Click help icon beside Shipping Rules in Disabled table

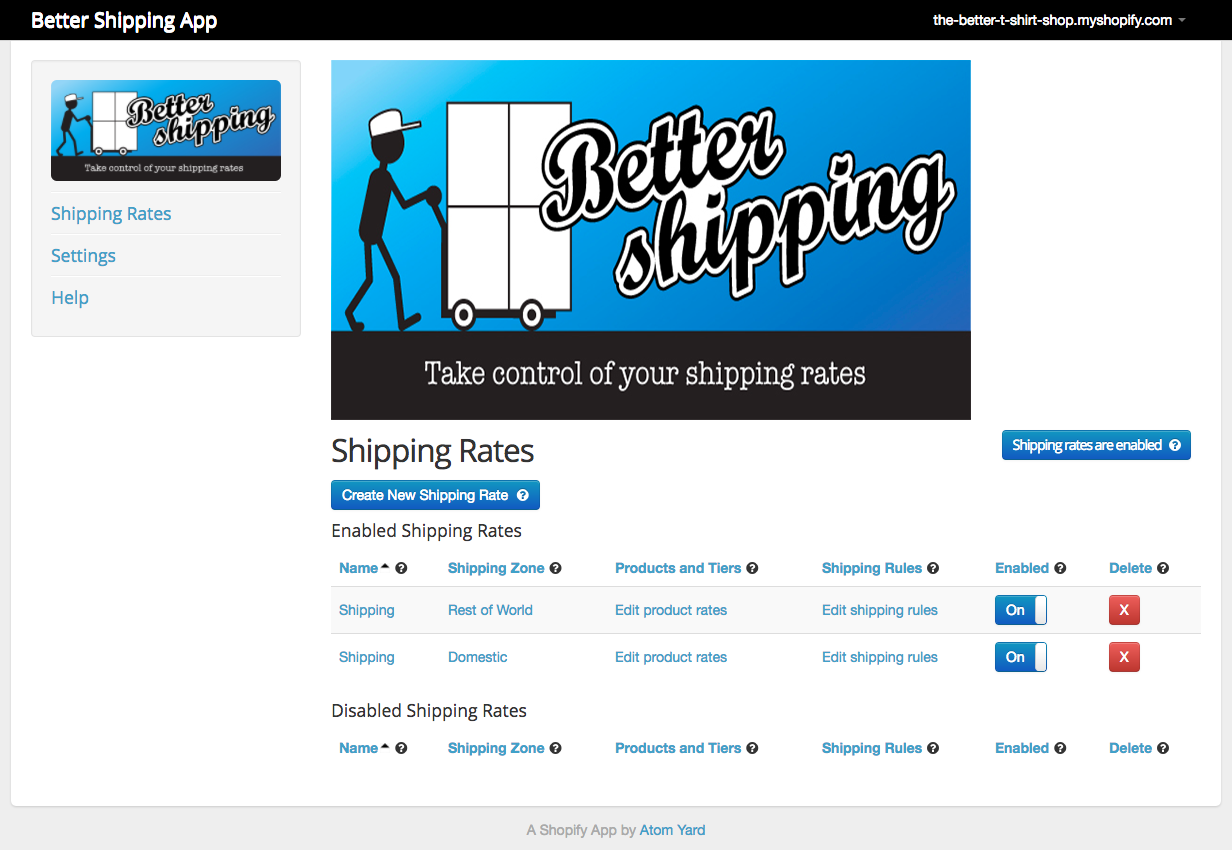coord(933,748)
